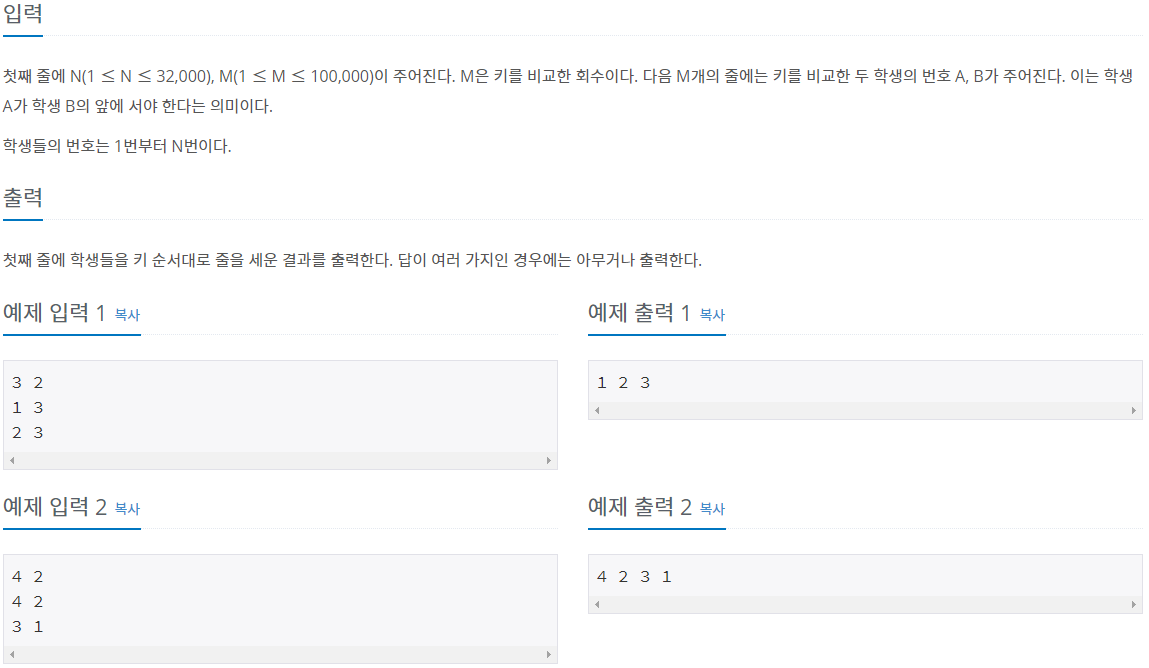Copy sample output 1 using its 복사 link

(x=714, y=314)
